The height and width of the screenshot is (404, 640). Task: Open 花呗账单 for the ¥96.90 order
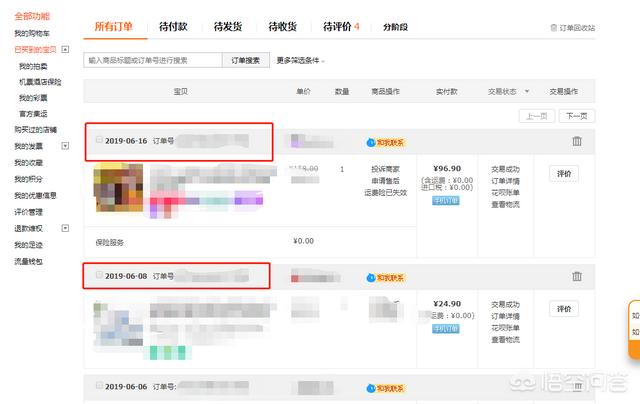tap(505, 193)
